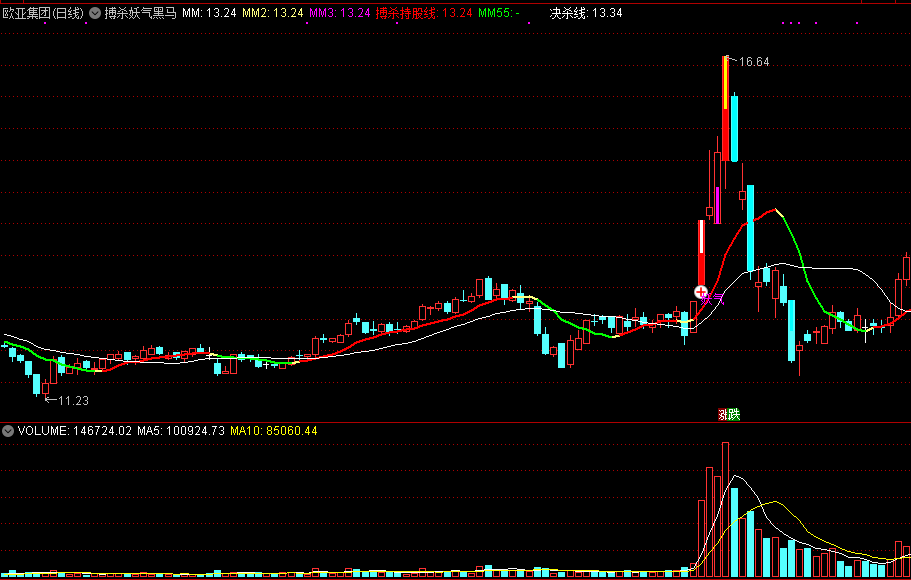
Task: Click the MM: 13.24 value label
Action: coord(209,13)
